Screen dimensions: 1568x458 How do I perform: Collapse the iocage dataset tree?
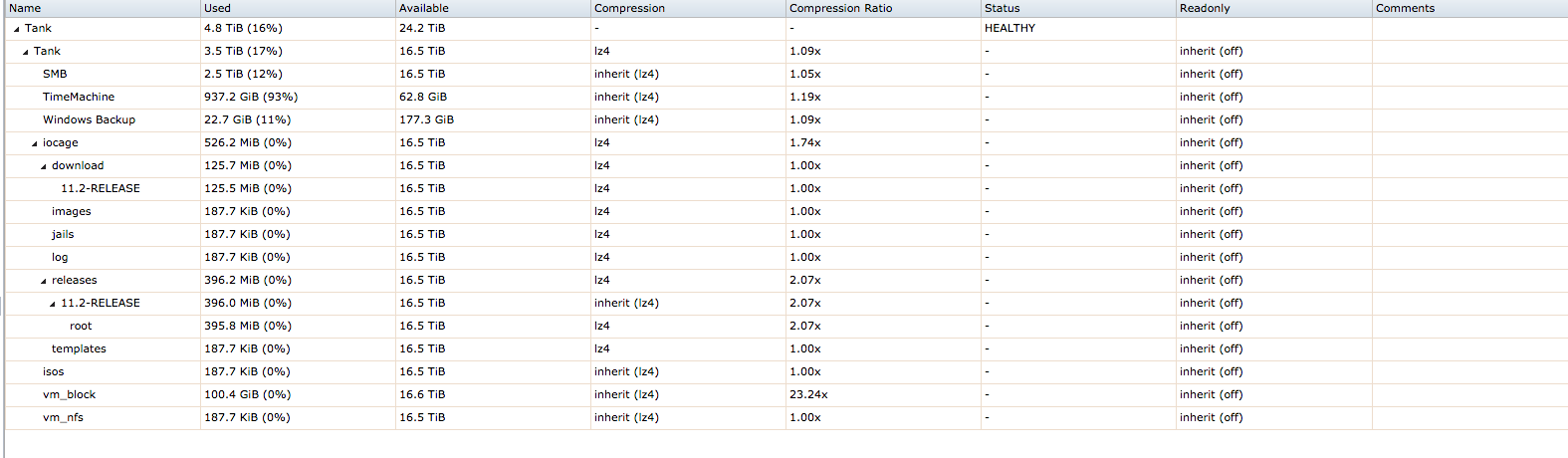point(34,143)
